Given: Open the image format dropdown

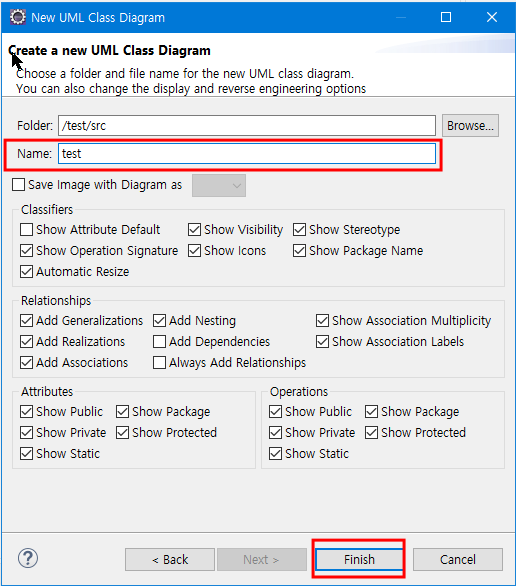Looking at the screenshot, I should (219, 185).
